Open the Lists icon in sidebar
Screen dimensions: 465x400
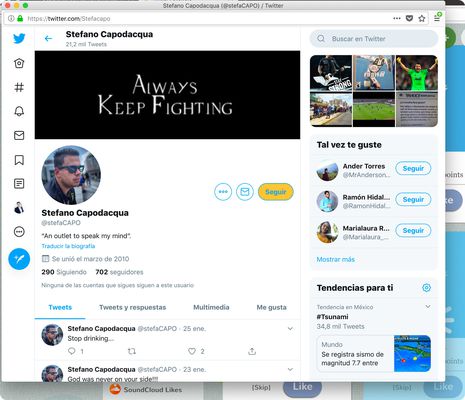click(x=19, y=183)
